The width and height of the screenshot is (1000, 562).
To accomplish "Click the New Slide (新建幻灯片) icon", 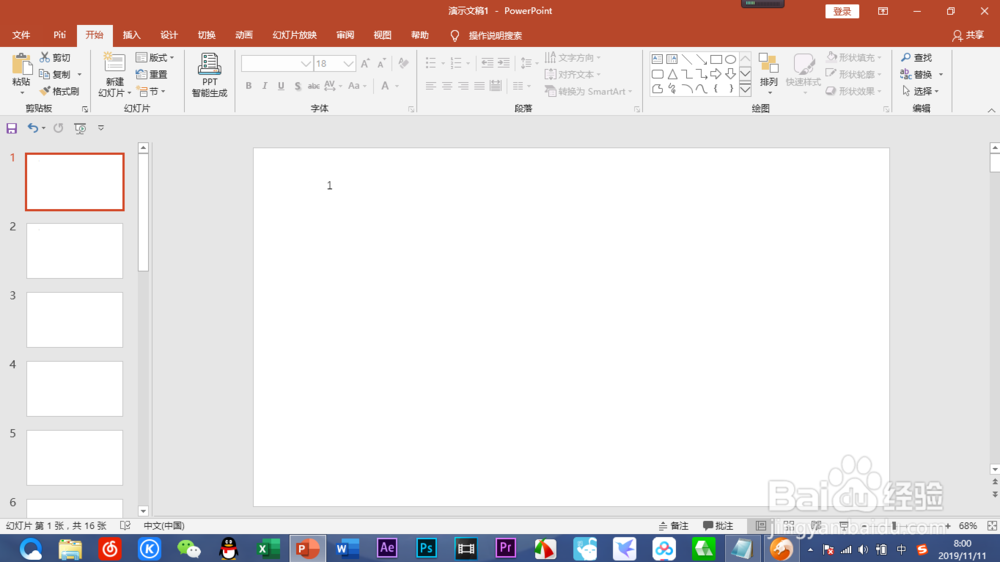I will tap(115, 64).
